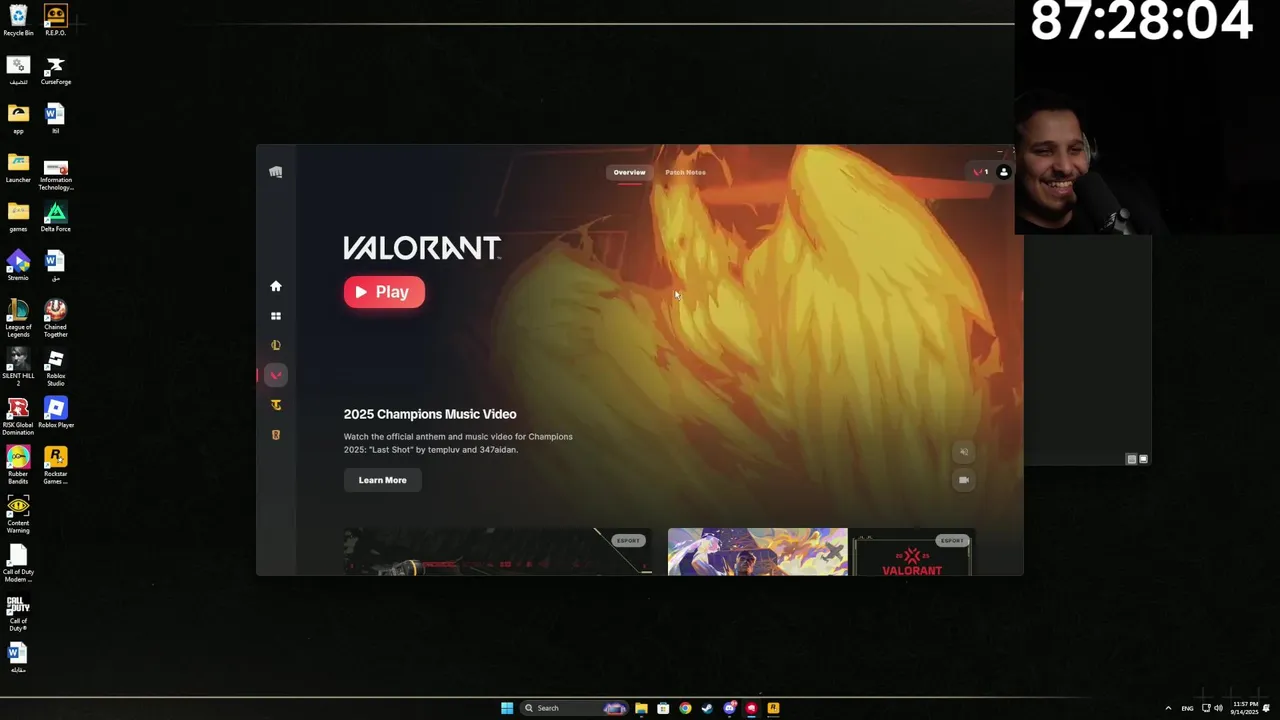Select the League of Legends sidebar icon

coord(276,345)
